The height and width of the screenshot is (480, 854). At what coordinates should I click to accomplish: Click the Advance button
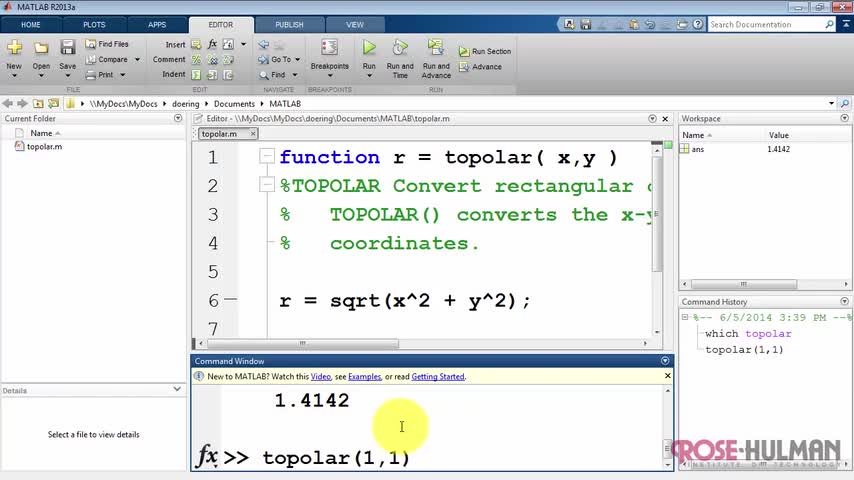coord(480,67)
